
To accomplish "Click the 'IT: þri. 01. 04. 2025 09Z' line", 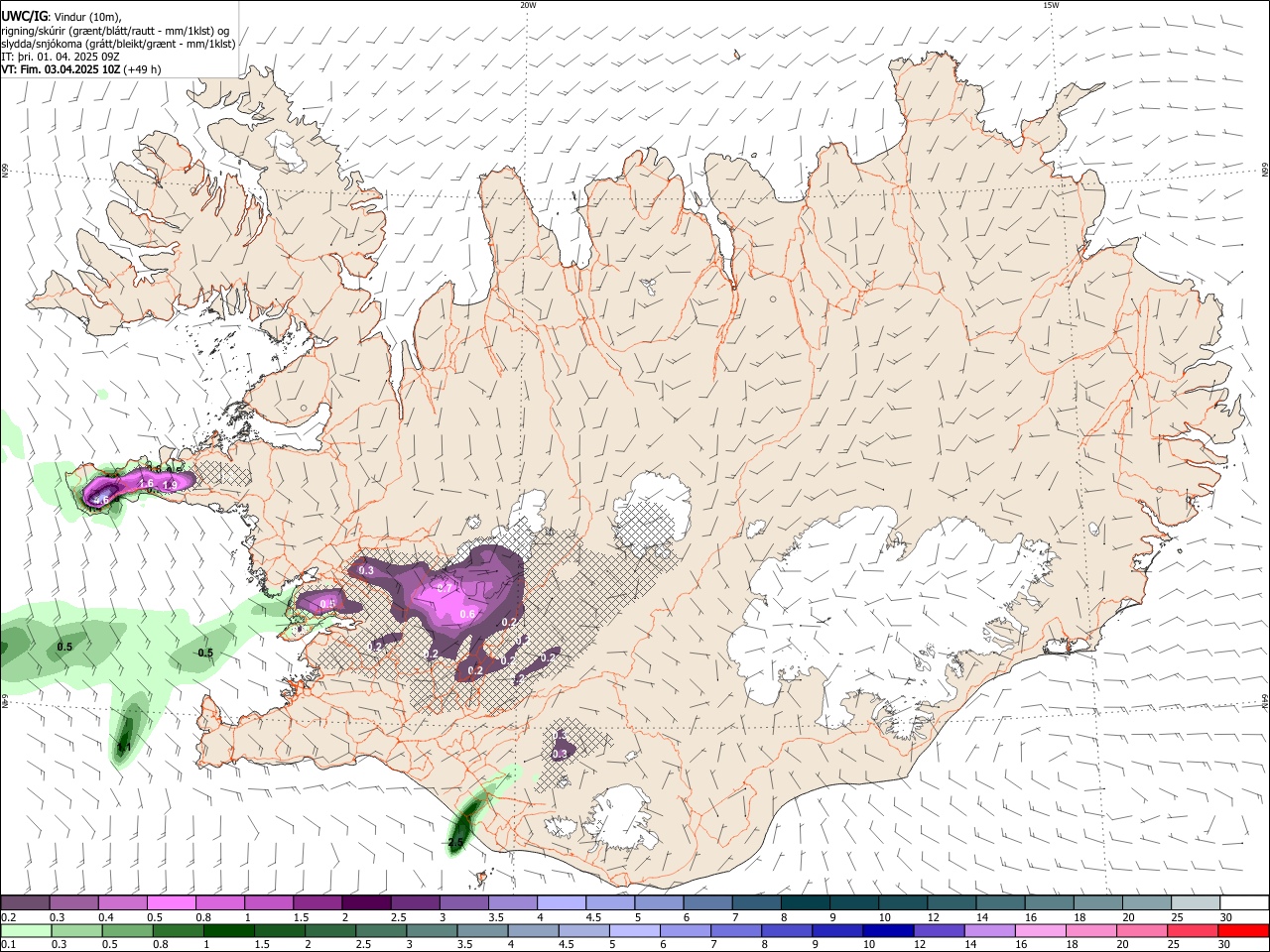I will pyautogui.click(x=62, y=57).
